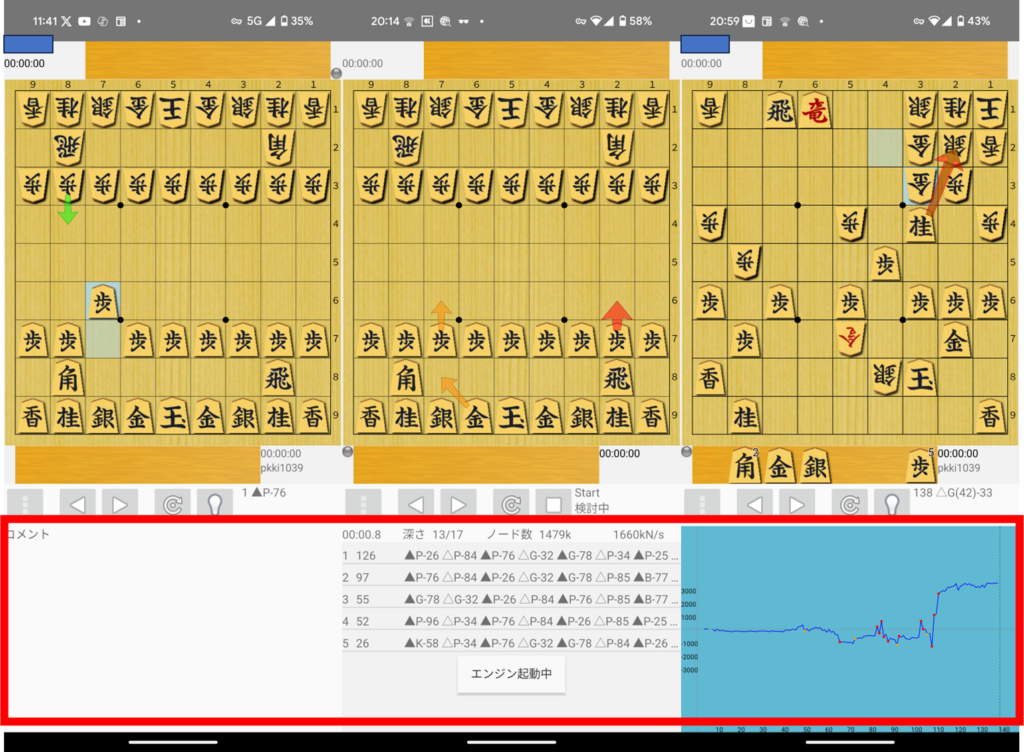Screen dimensions: 1024x752
Task: Open the three-dot menu beside '138 △G(42)-33'
Action: [x=702, y=504]
